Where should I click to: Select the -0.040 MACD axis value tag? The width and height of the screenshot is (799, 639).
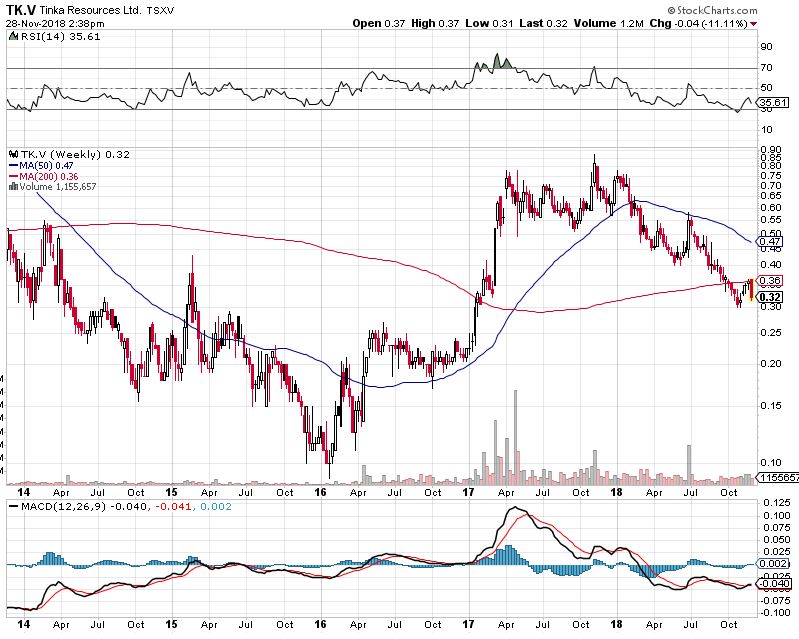[771, 583]
